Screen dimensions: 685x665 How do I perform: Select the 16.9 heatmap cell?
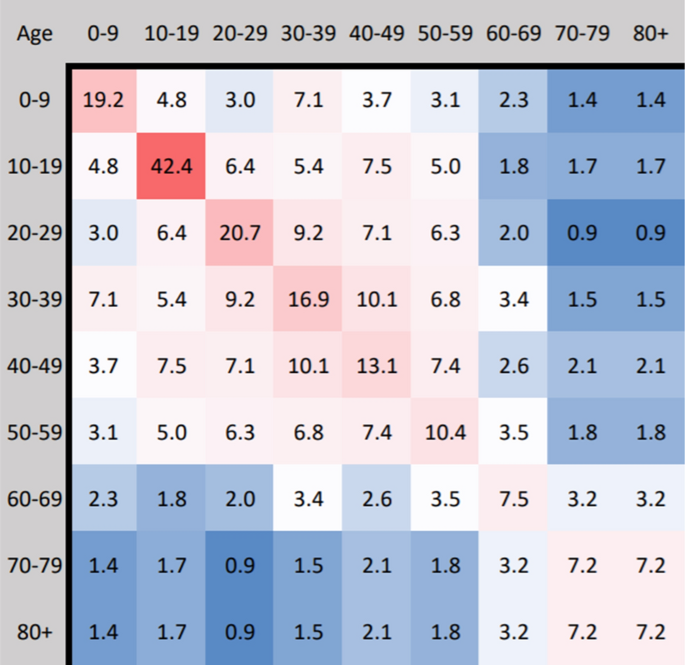pyautogui.click(x=308, y=299)
